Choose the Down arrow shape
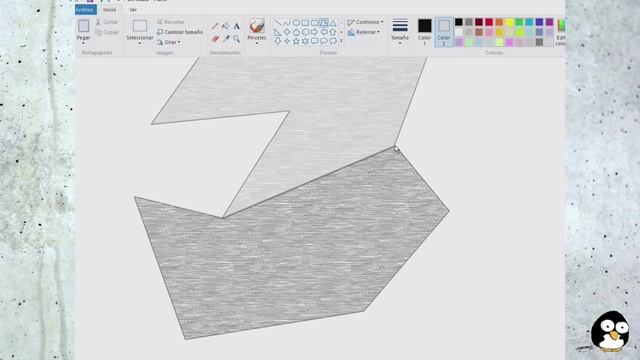This screenshot has height=360, width=640. 278,41
